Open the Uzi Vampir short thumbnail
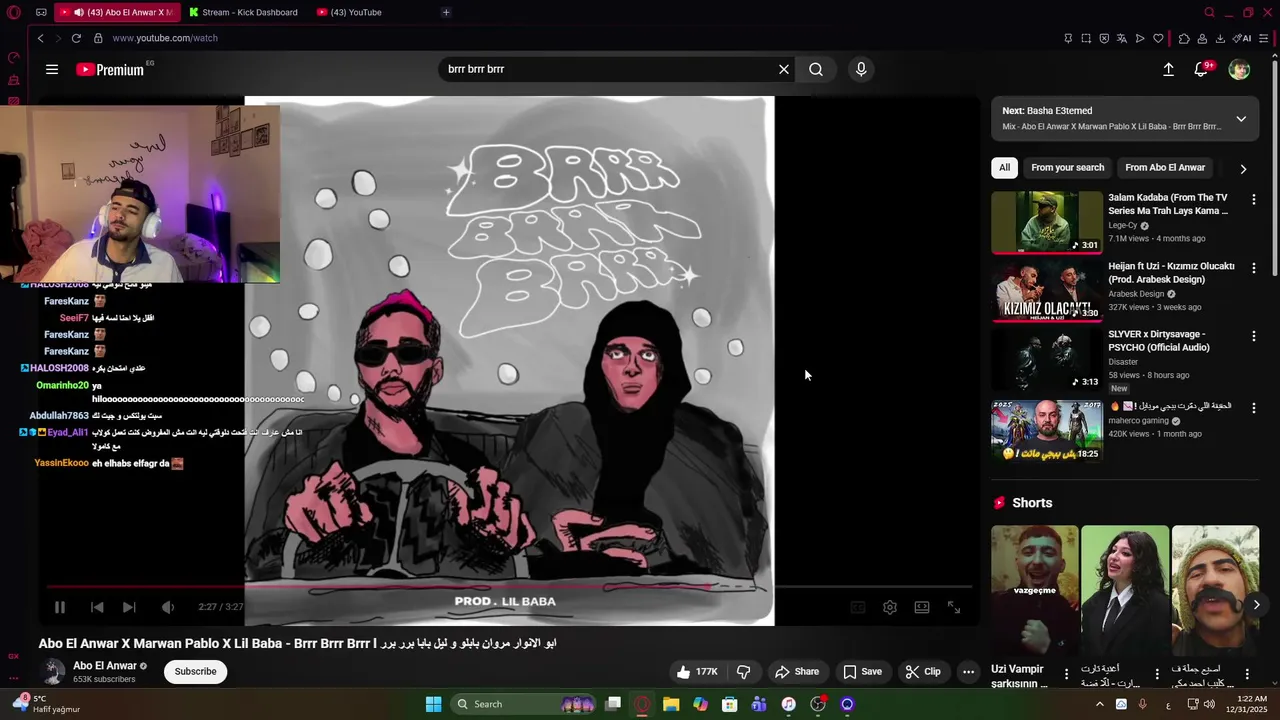The height and width of the screenshot is (720, 1280). [x=1035, y=590]
